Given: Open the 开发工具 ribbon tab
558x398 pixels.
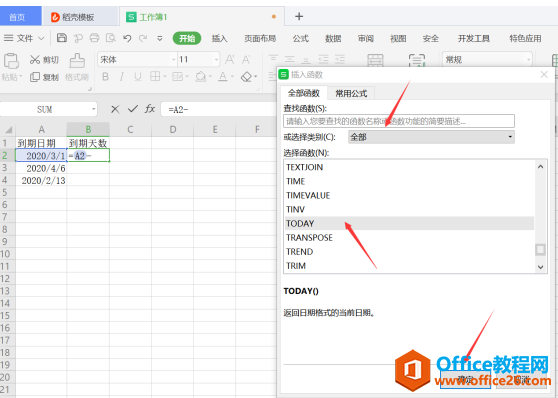Looking at the screenshot, I should click(x=474, y=38).
